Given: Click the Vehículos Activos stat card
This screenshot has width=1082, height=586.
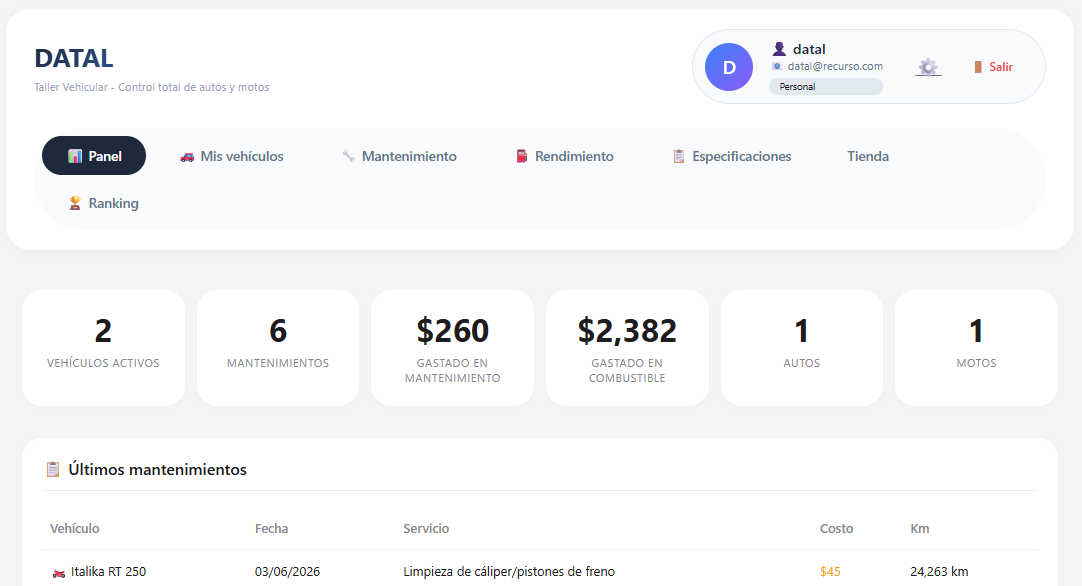Looking at the screenshot, I should [x=104, y=348].
